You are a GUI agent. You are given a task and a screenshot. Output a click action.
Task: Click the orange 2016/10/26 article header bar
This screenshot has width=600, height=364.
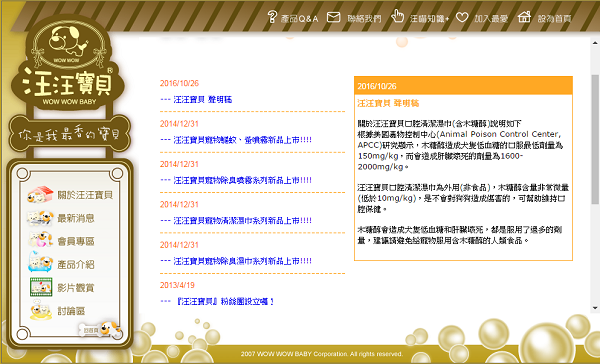click(463, 86)
